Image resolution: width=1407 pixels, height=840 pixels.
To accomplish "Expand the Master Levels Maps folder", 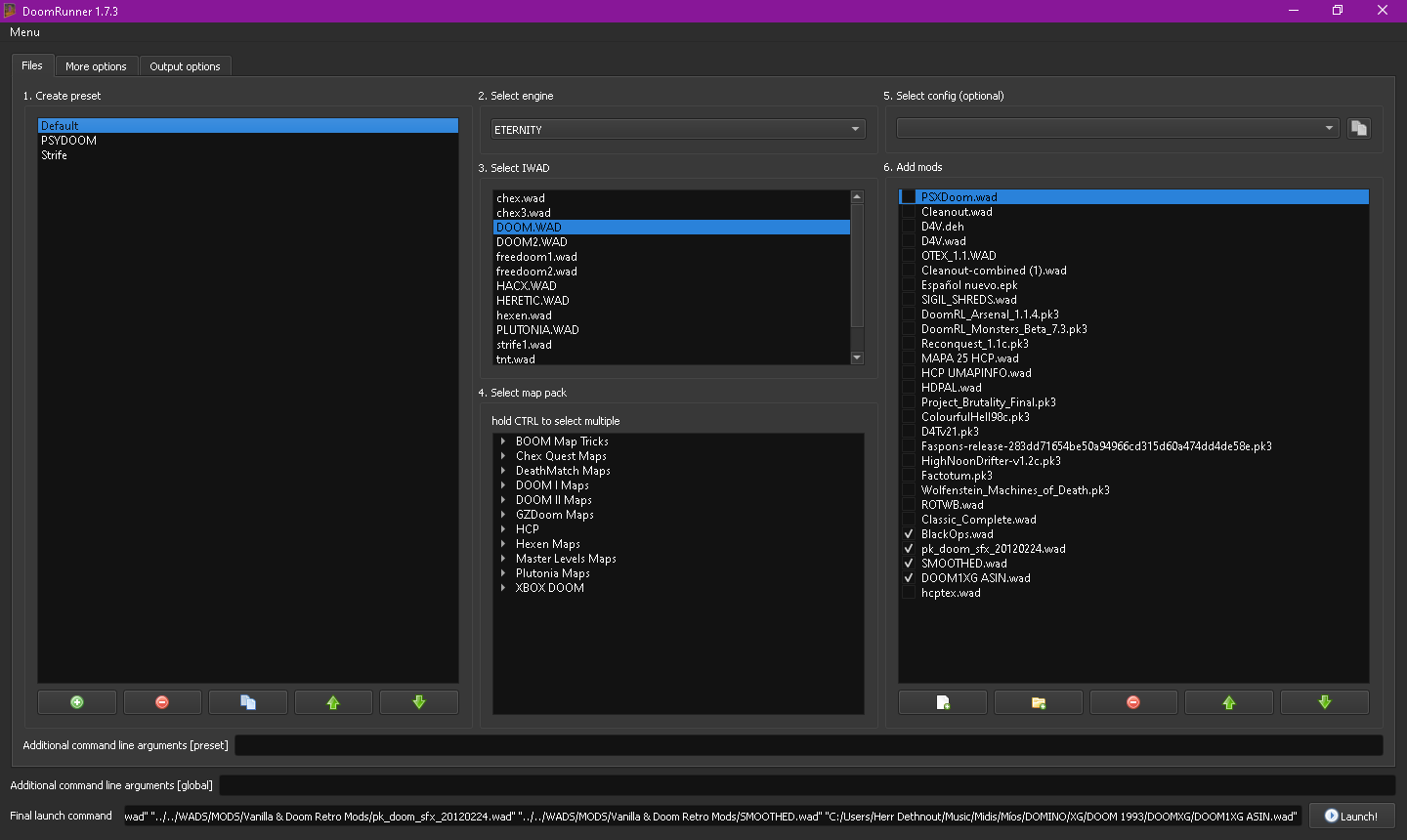I will pos(503,559).
